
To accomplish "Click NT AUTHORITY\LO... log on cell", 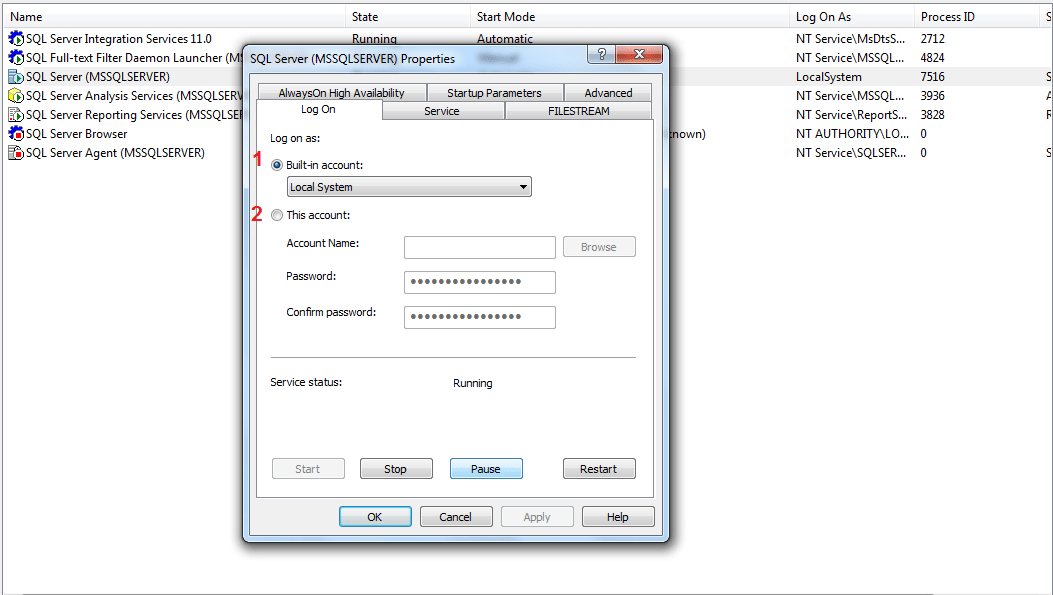I will 852,134.
